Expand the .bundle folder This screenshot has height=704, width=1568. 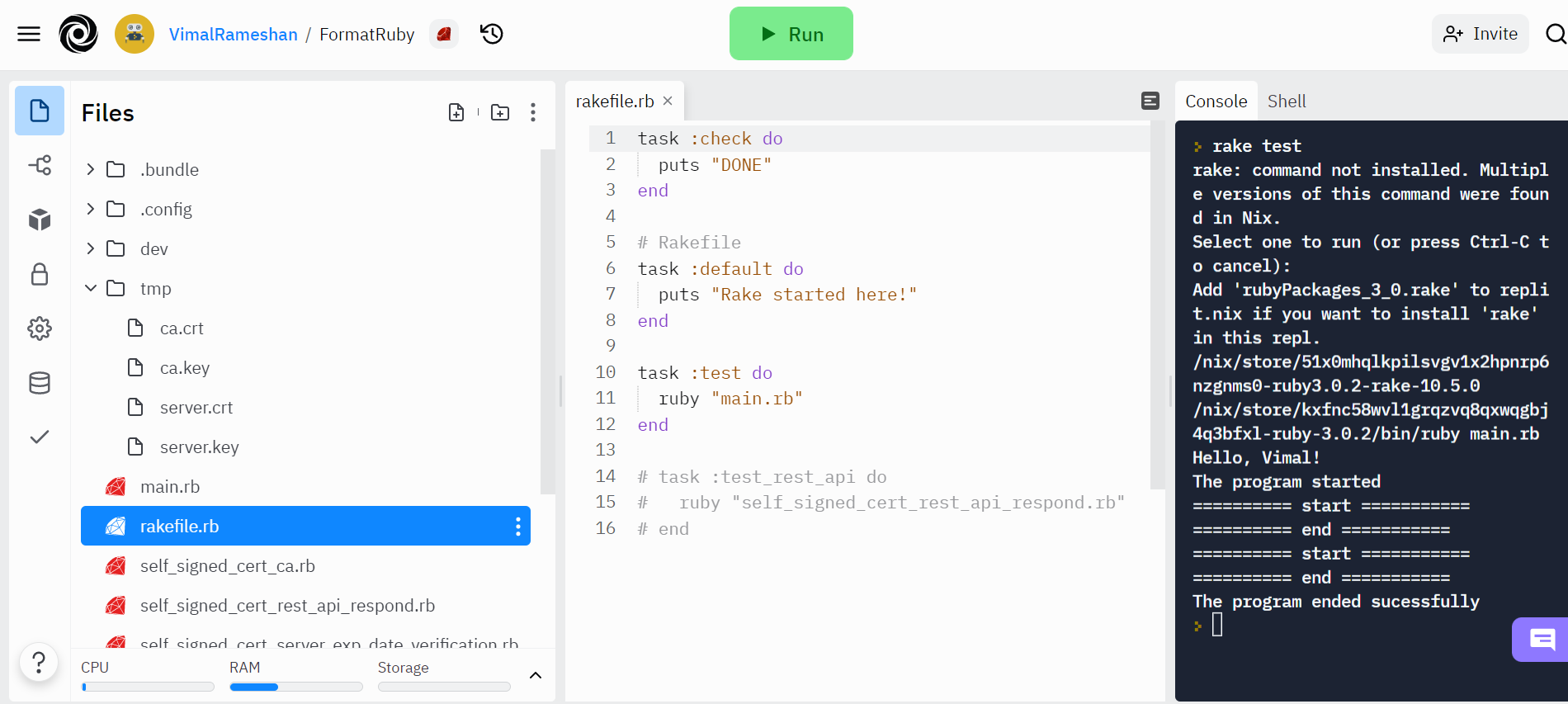[x=90, y=169]
